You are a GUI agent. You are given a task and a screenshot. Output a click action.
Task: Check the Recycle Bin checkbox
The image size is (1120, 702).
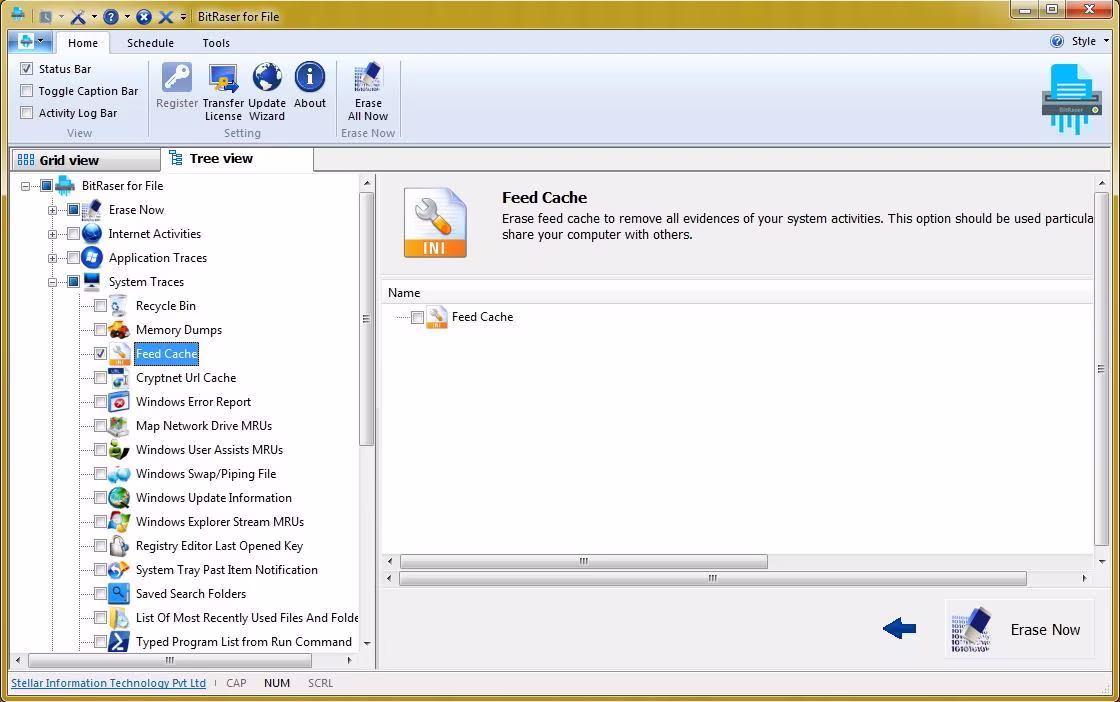[101, 306]
